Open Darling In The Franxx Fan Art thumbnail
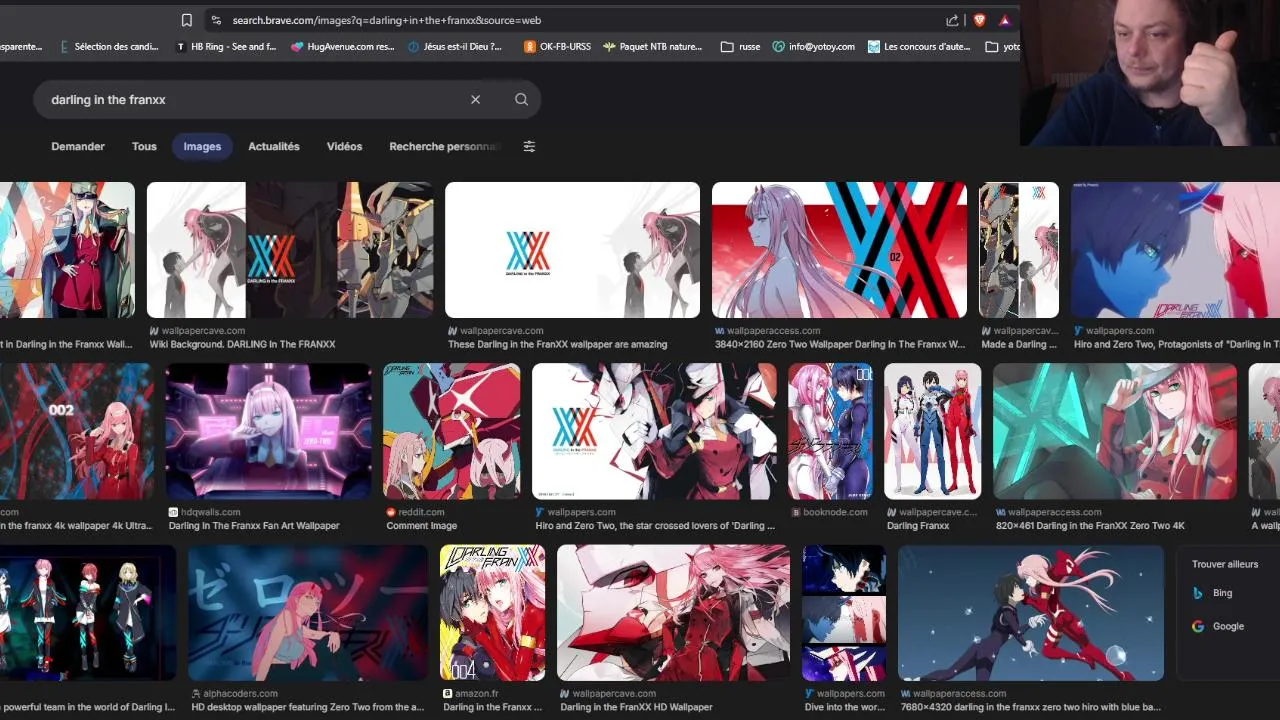This screenshot has width=1280, height=720. tap(268, 431)
